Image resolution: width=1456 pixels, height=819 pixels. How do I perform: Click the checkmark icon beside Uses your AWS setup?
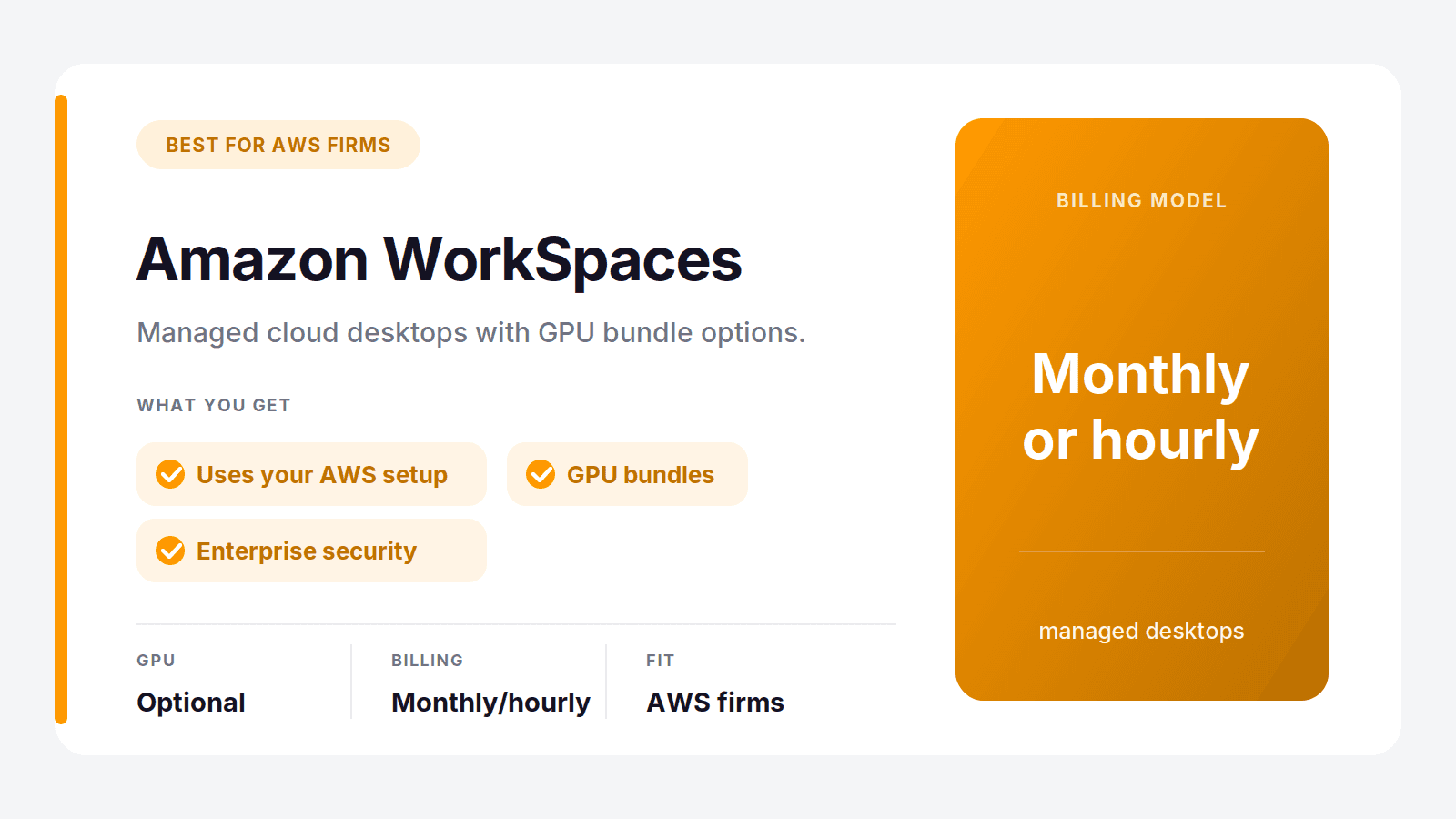coord(170,474)
